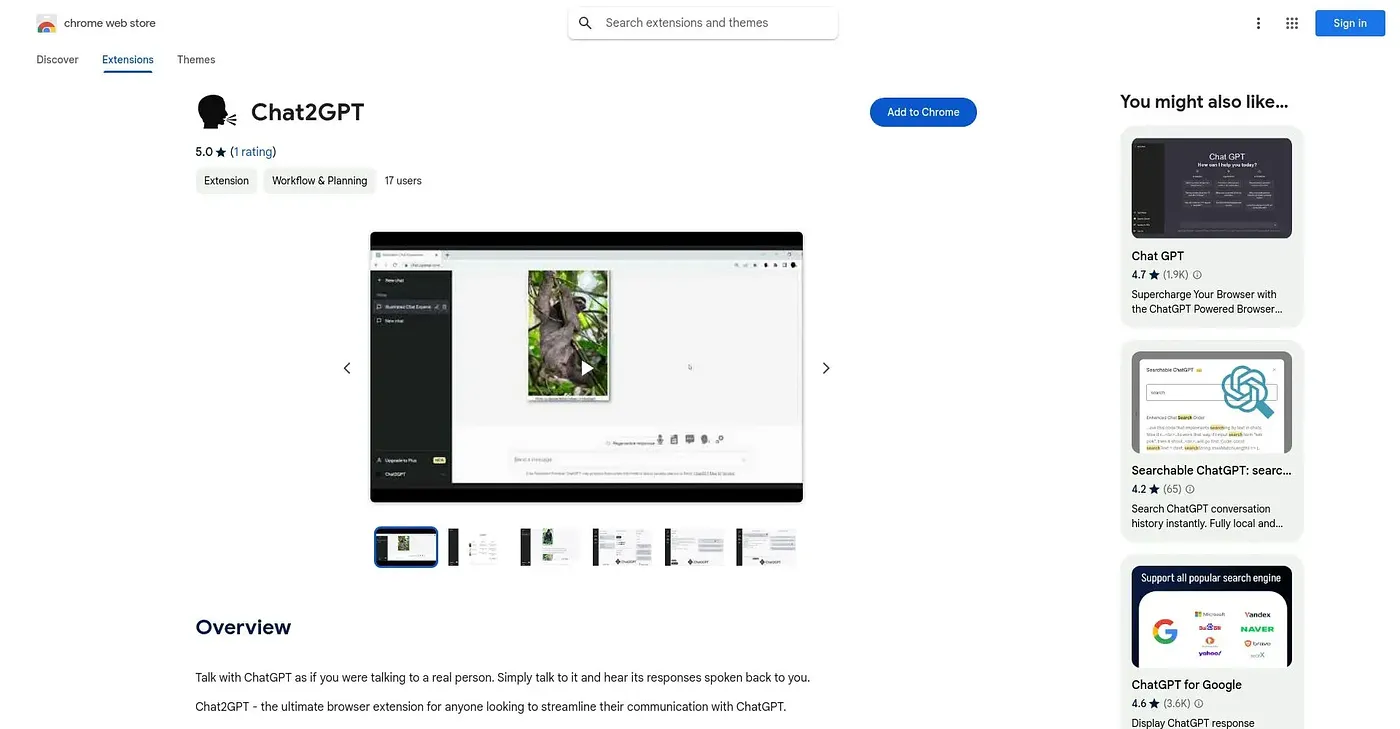
Task: Select the third preview thumbnail
Action: 550,547
